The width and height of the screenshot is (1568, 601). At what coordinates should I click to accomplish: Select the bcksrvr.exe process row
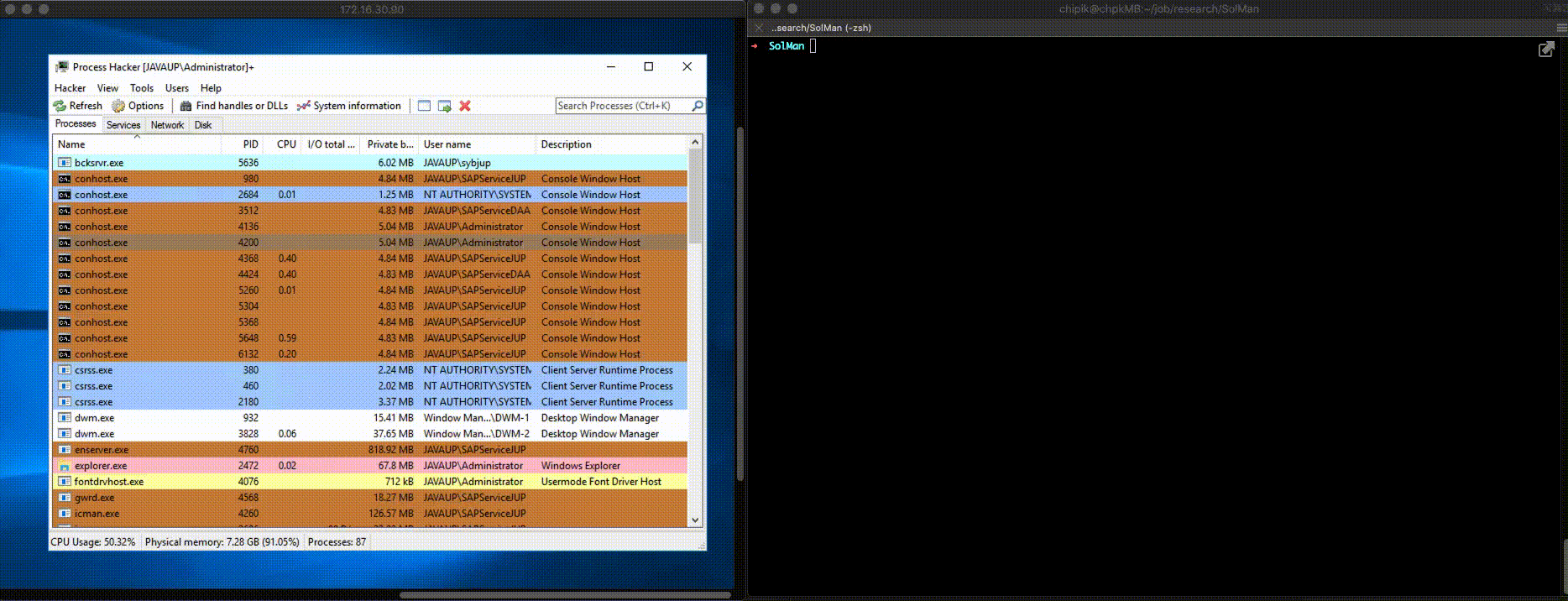click(369, 163)
